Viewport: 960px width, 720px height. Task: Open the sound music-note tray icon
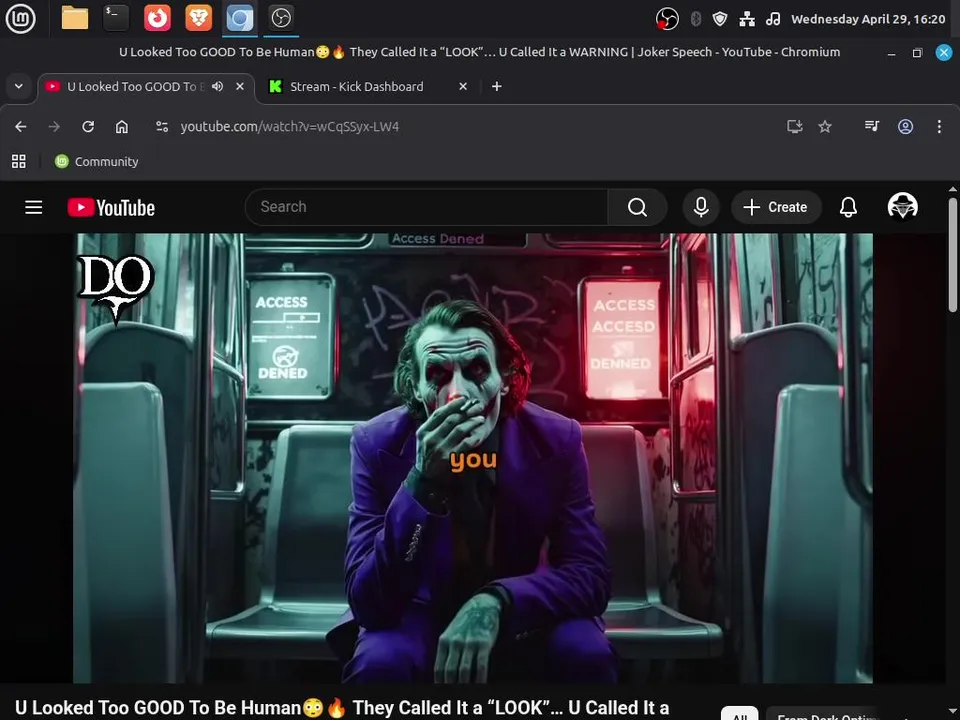[x=773, y=19]
